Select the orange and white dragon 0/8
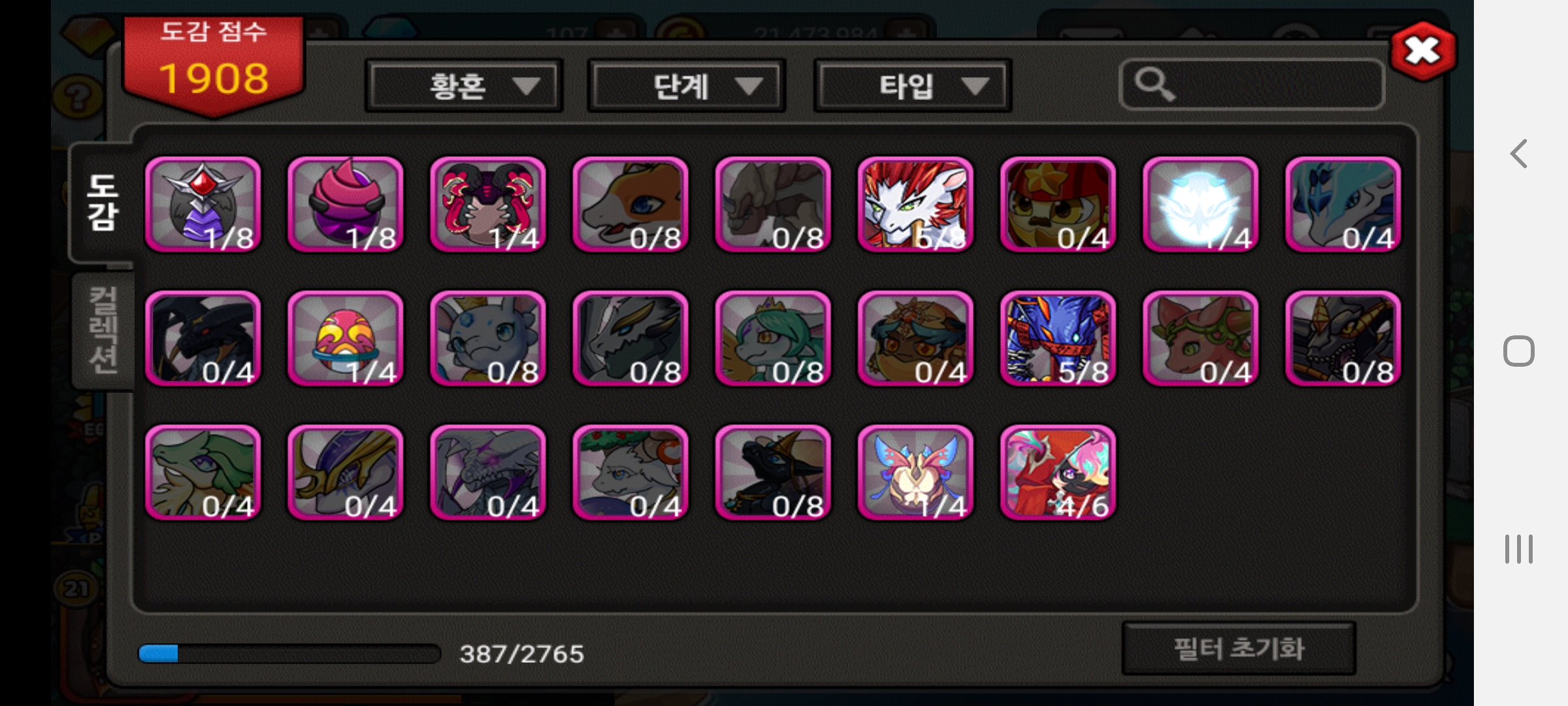The image size is (1568, 706). click(630, 205)
